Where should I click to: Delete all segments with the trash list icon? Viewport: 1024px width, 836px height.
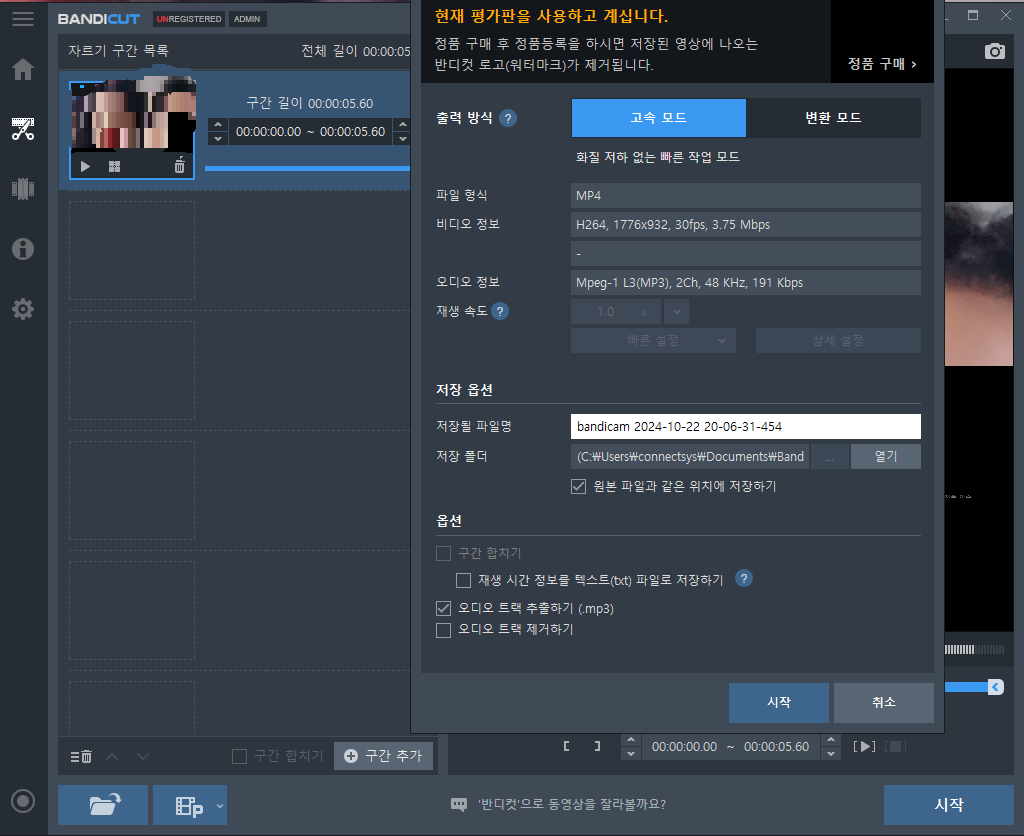(x=80, y=757)
